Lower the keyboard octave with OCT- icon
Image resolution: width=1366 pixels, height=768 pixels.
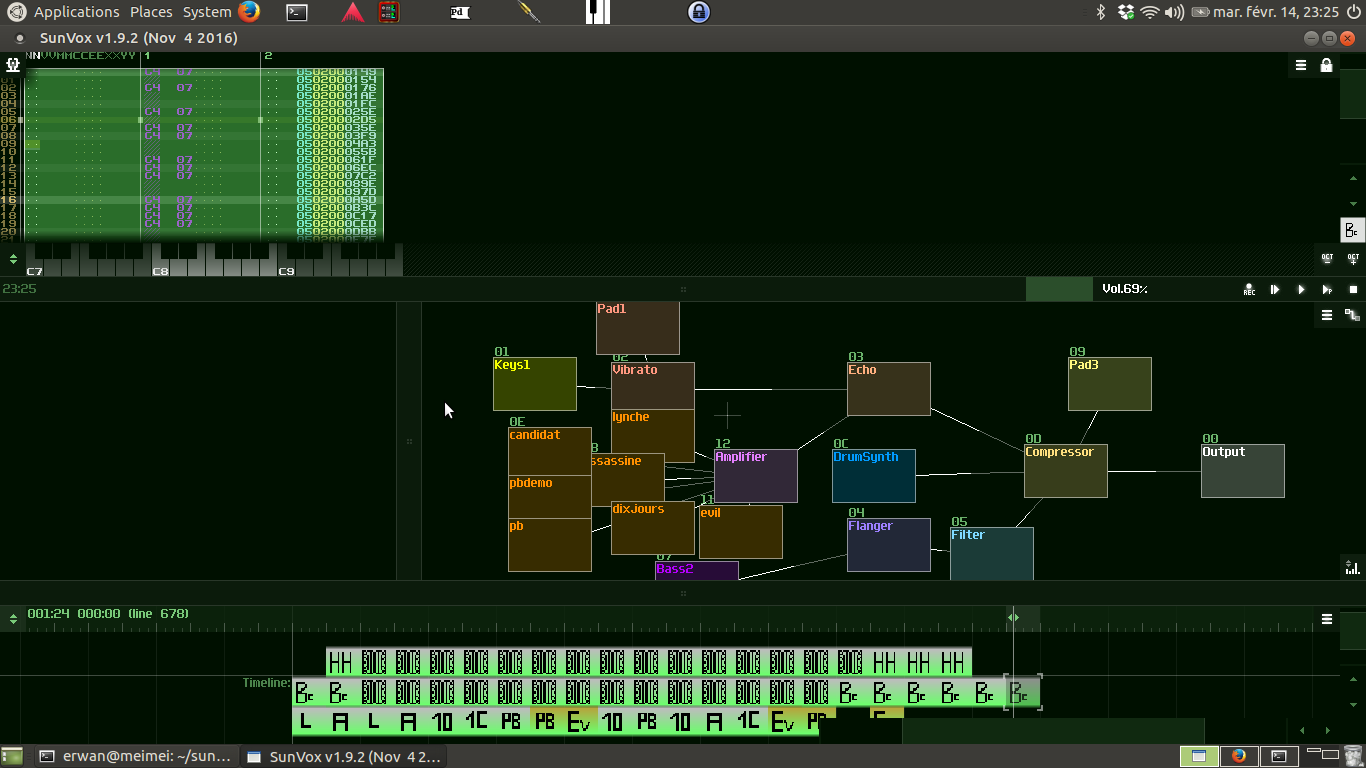1327,258
